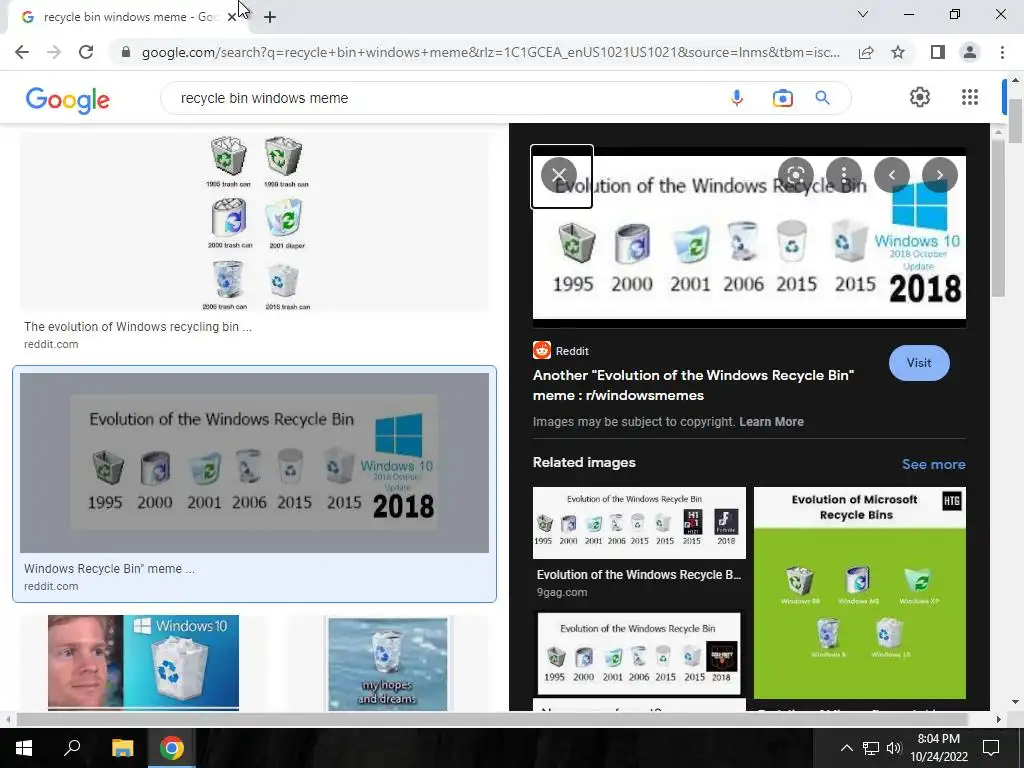The height and width of the screenshot is (768, 1024).
Task: Submit search with magnifier icon
Action: pyautogui.click(x=822, y=98)
